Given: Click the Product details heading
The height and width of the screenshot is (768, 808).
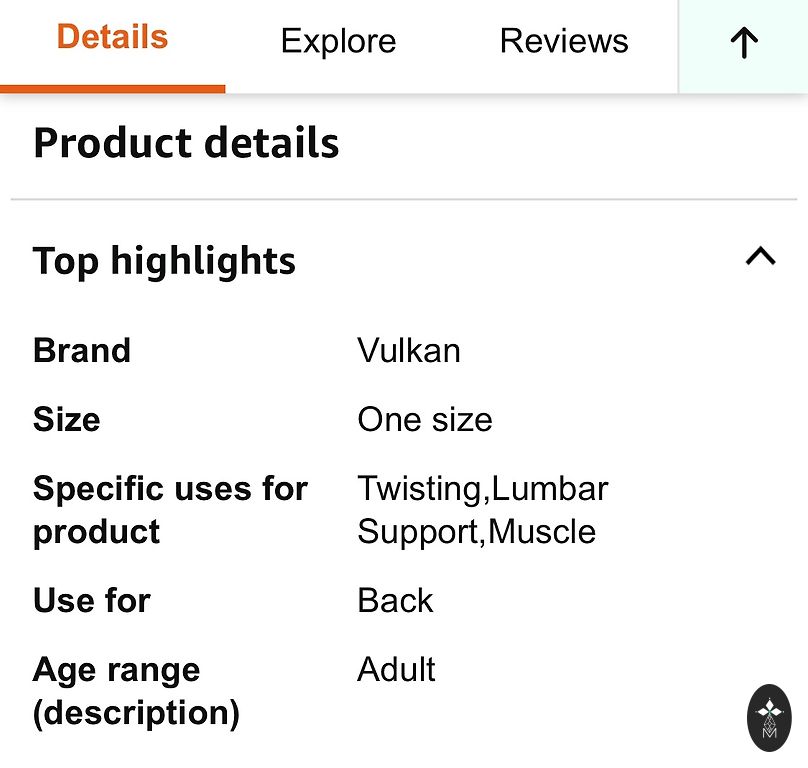Looking at the screenshot, I should (x=186, y=144).
